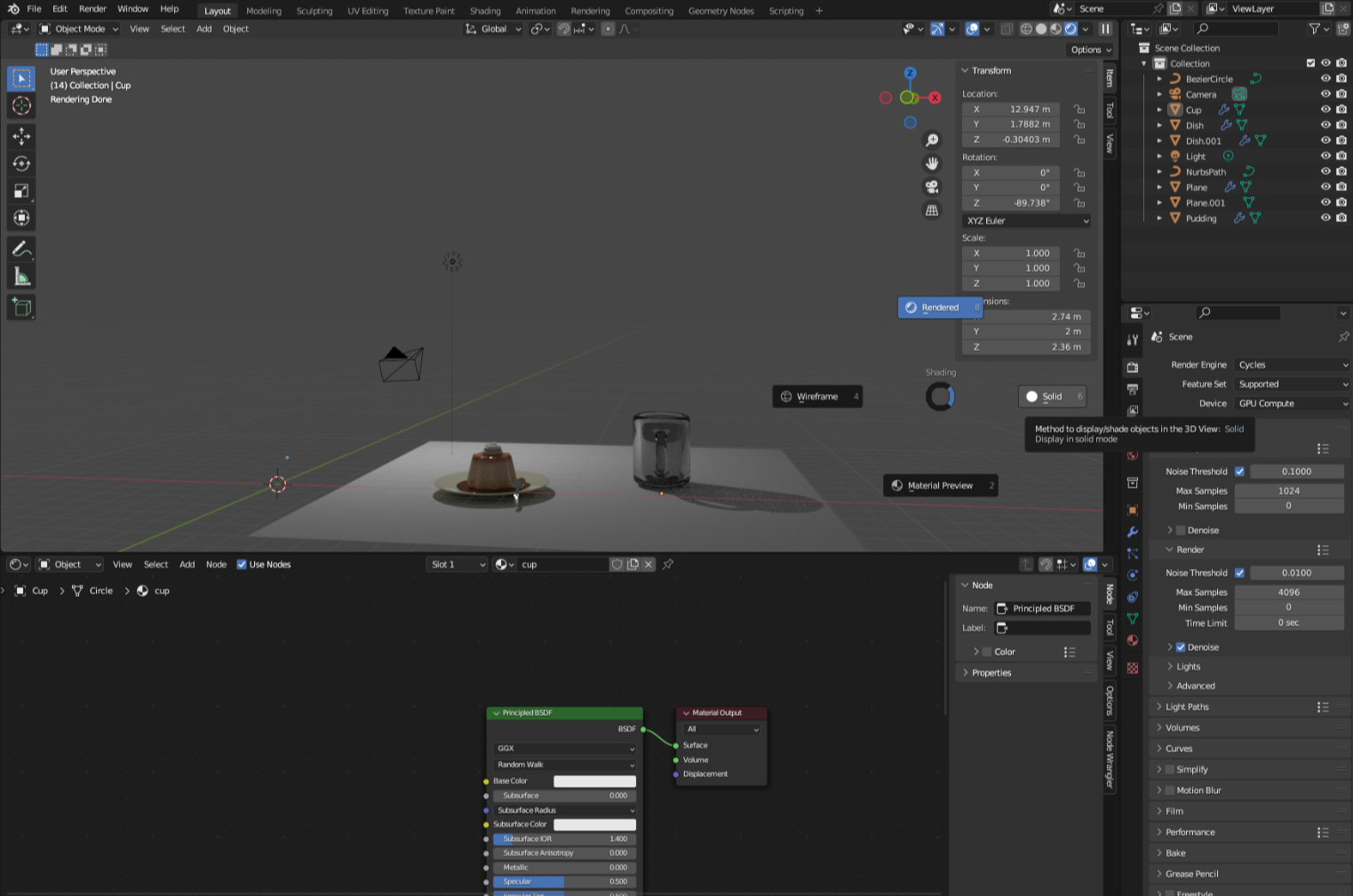Open the Object Data properties triangle icon
Image resolution: width=1353 pixels, height=896 pixels.
[1133, 619]
